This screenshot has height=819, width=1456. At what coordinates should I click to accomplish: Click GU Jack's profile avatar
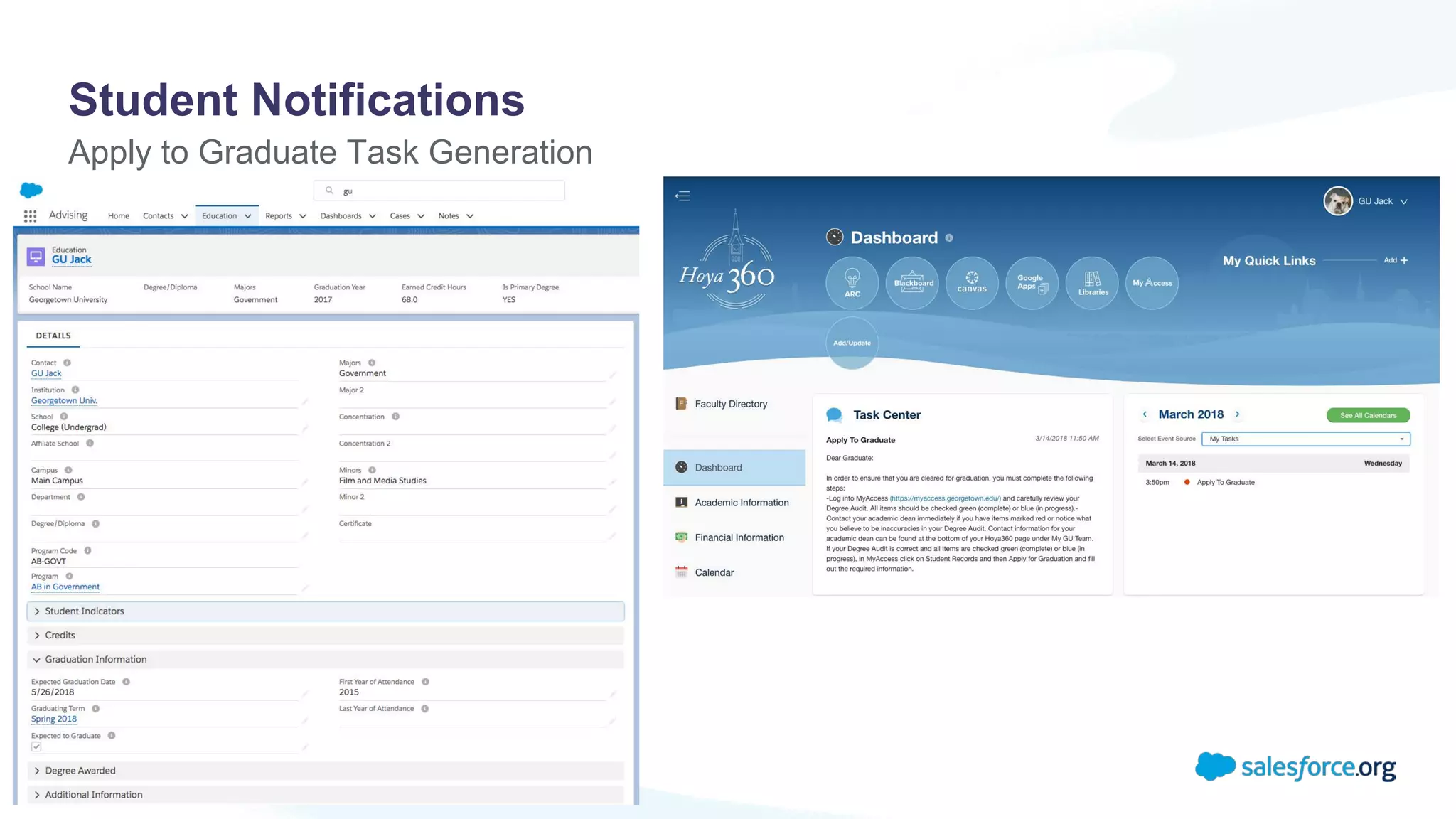point(1338,201)
